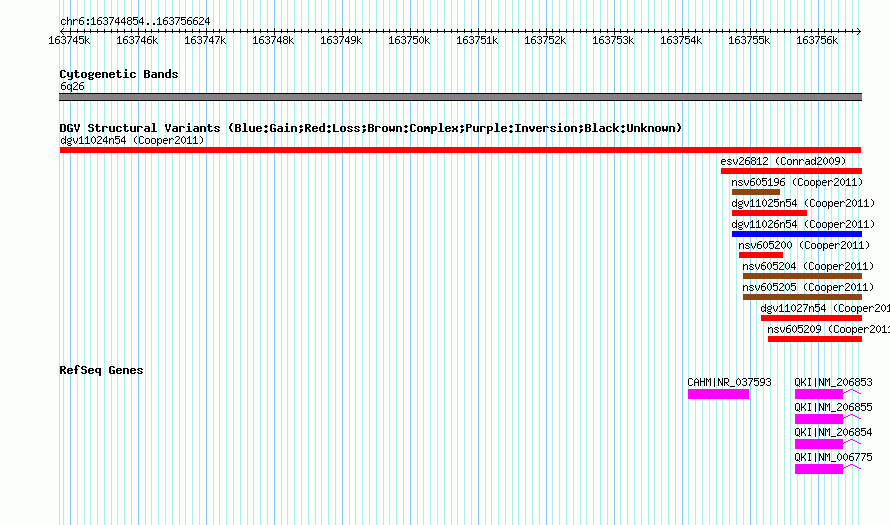Click the QKI NM_206854 magenta exon
This screenshot has width=890, height=525.
(818, 444)
